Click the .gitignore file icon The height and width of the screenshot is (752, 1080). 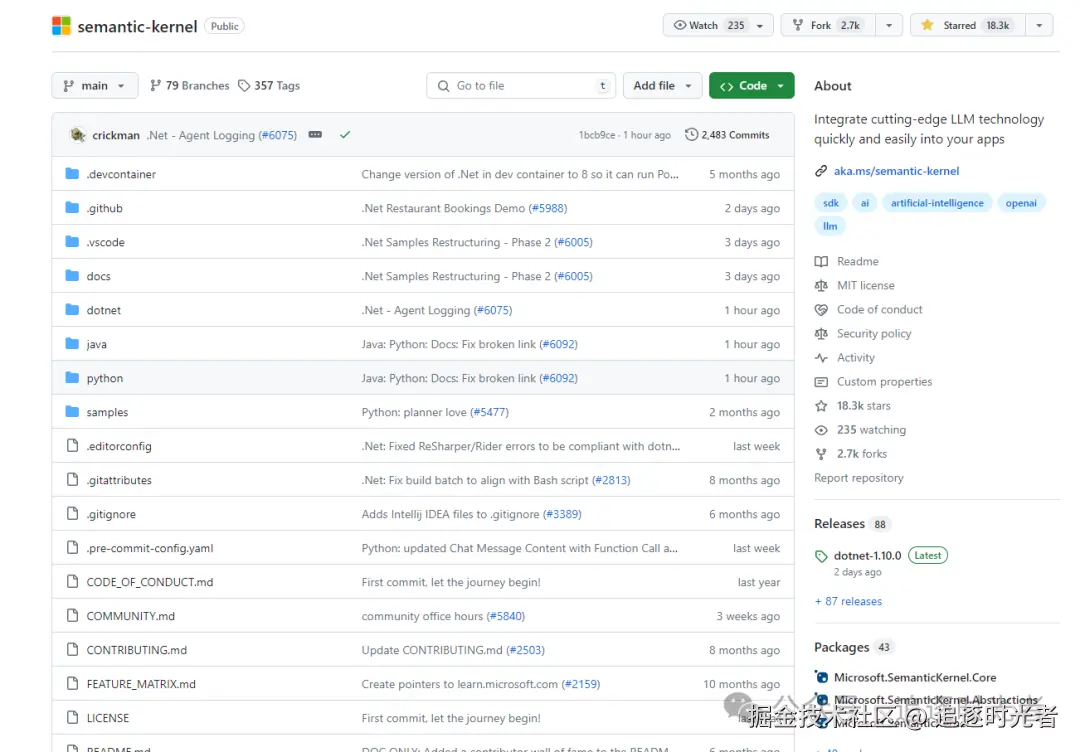72,514
